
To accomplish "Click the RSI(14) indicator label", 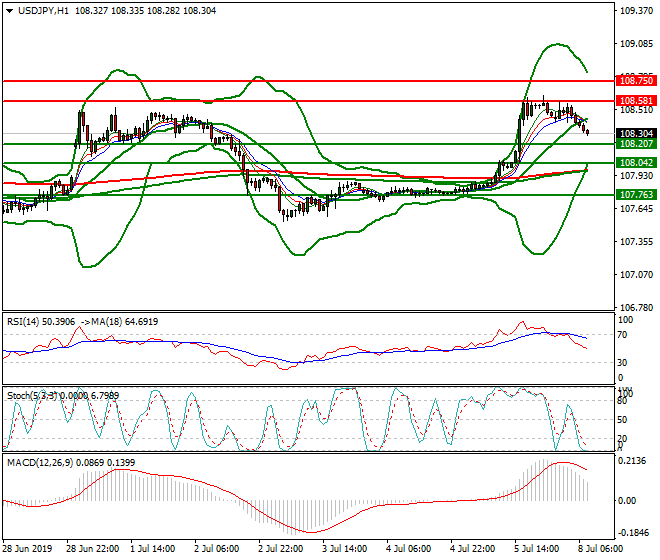I will 22,321.
